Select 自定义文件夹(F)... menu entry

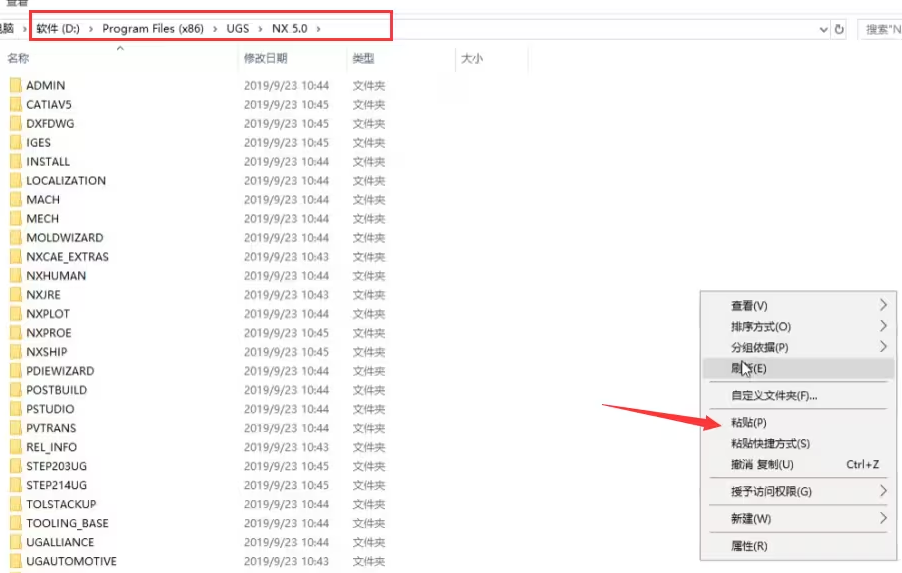click(798, 395)
